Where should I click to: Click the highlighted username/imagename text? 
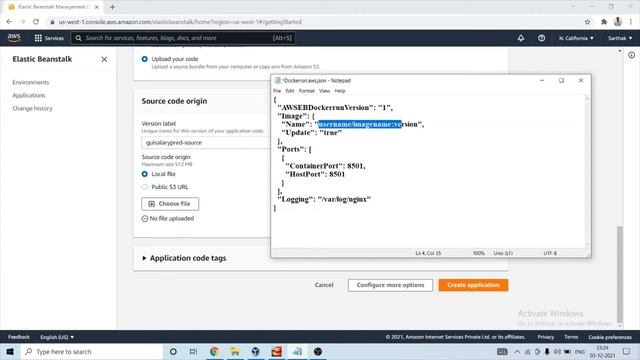tap(360, 124)
